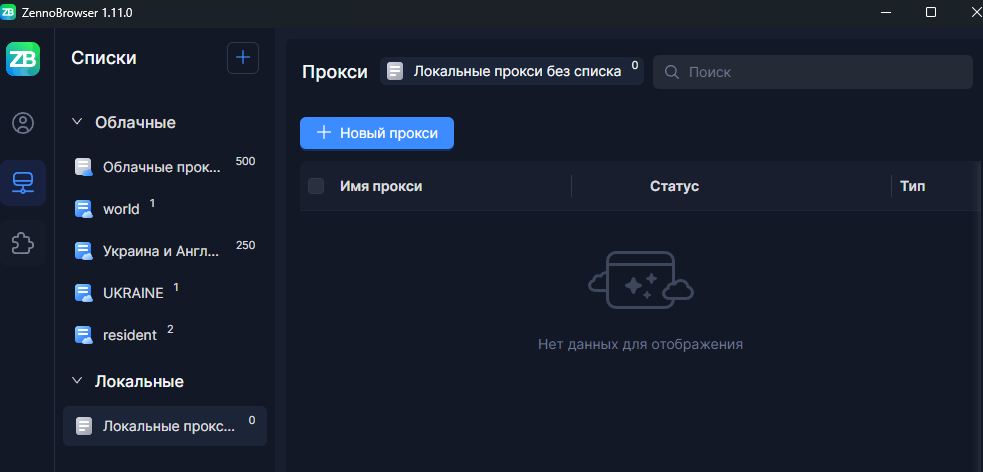Click the local list icon in sidebar row
The height and width of the screenshot is (472, 983).
(x=84, y=426)
